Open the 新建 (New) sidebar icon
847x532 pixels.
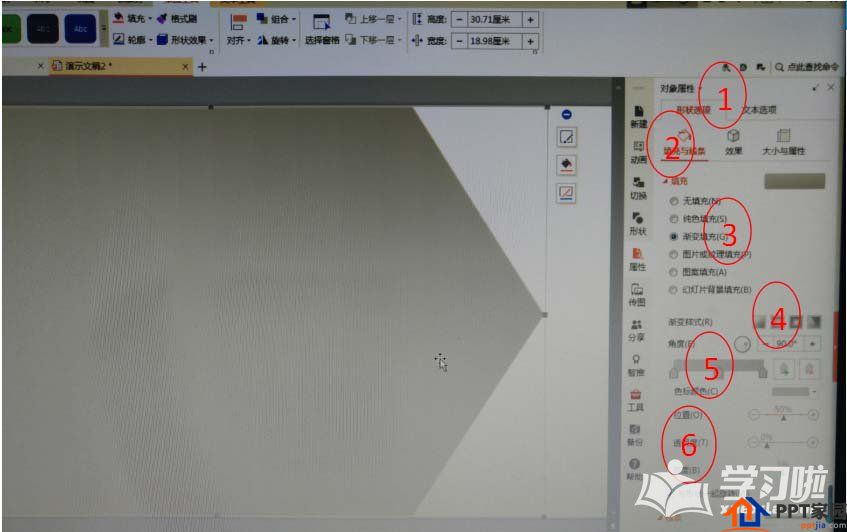click(637, 116)
